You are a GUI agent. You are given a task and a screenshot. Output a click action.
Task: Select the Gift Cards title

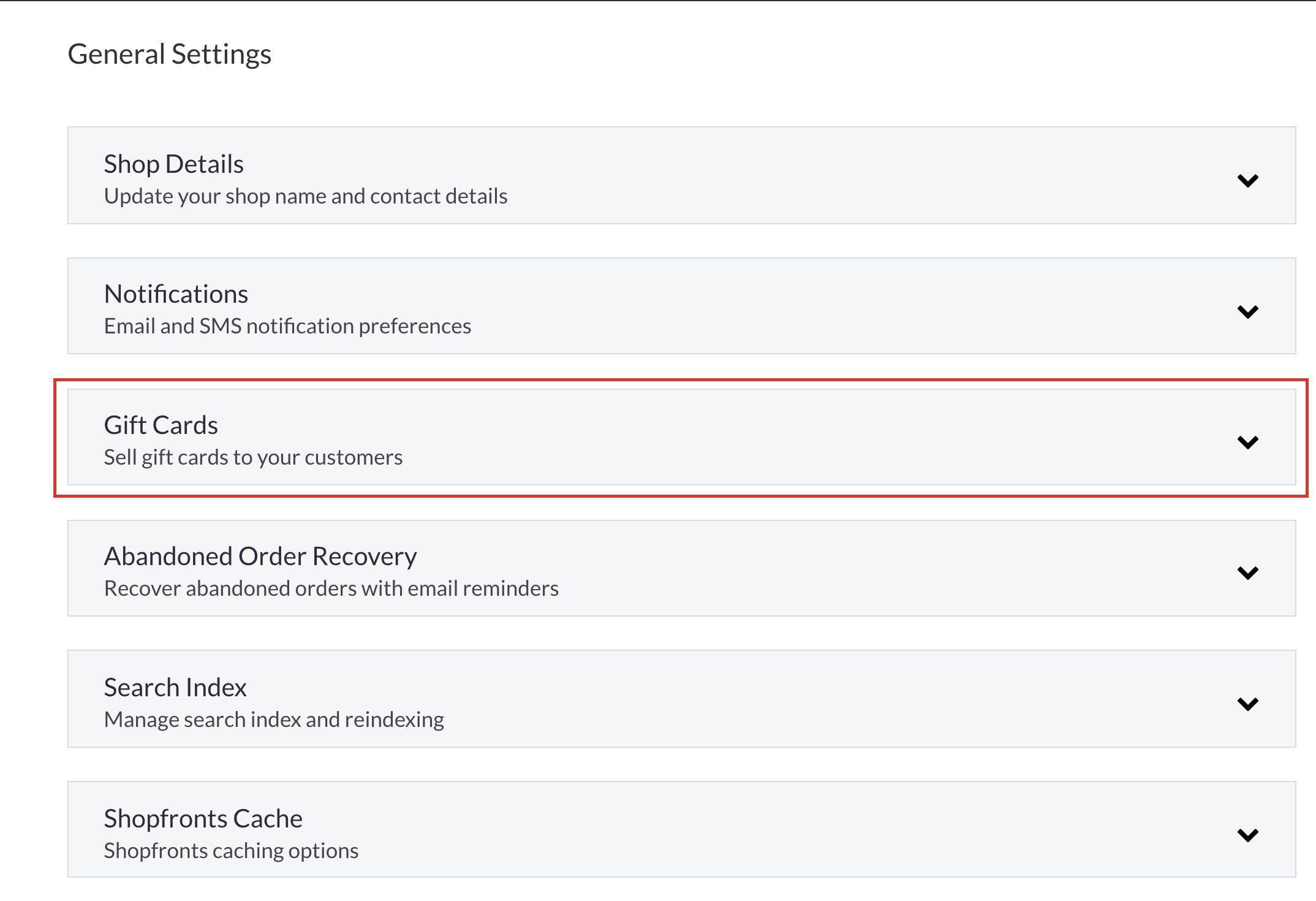click(161, 425)
